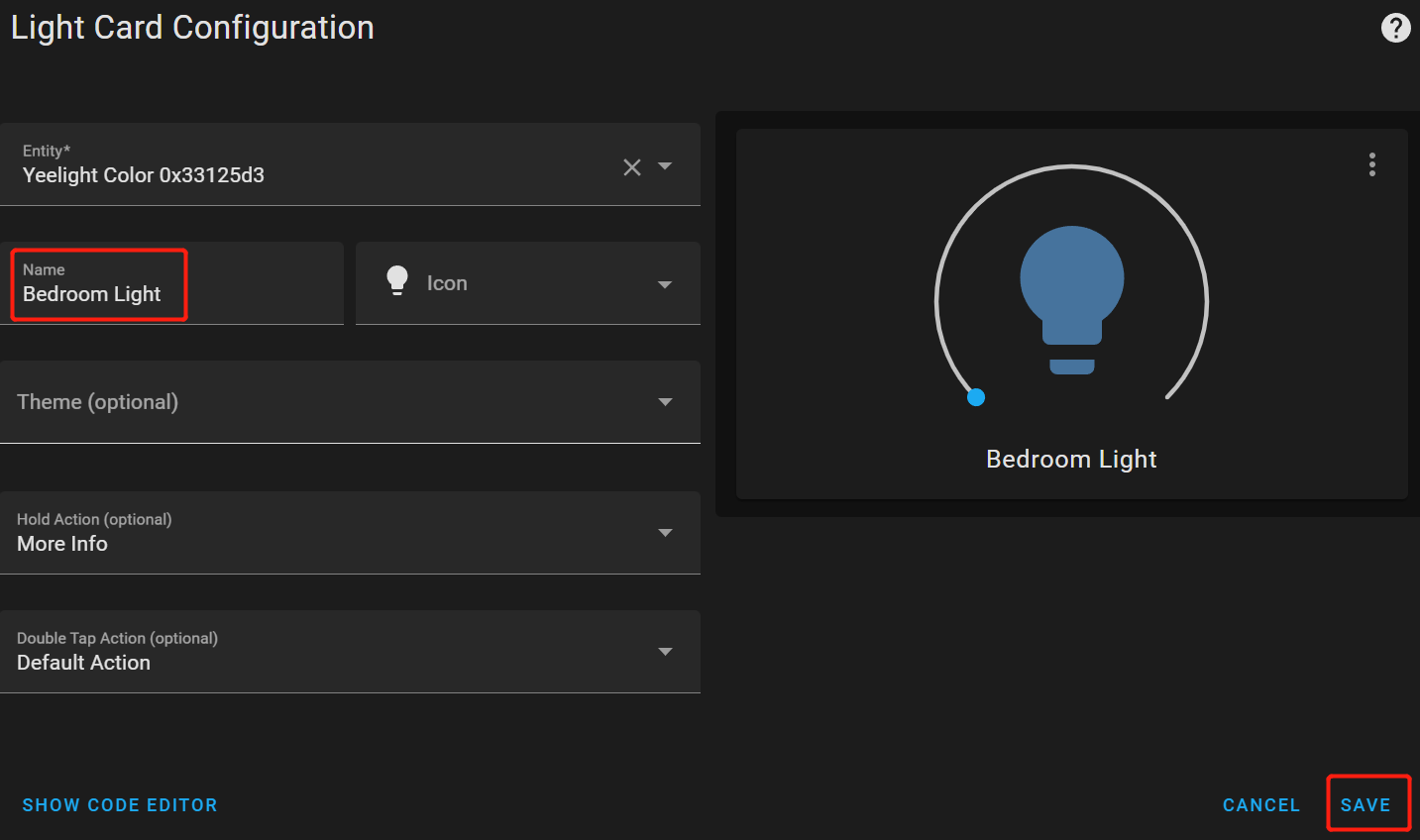The width and height of the screenshot is (1420, 840).
Task: Open the Hold Action dropdown set to More Info
Action: coord(350,533)
